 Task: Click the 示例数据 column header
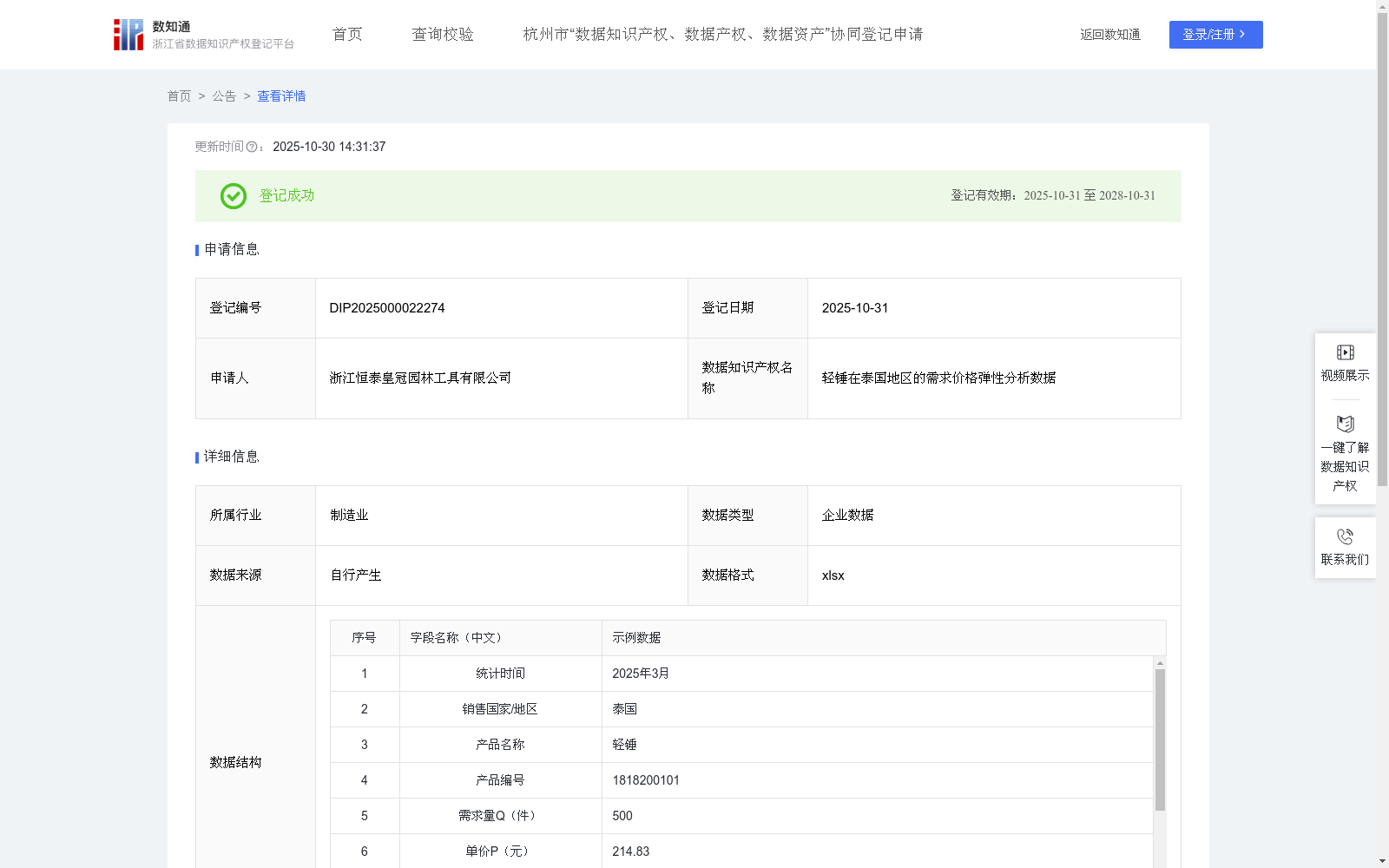(x=636, y=638)
